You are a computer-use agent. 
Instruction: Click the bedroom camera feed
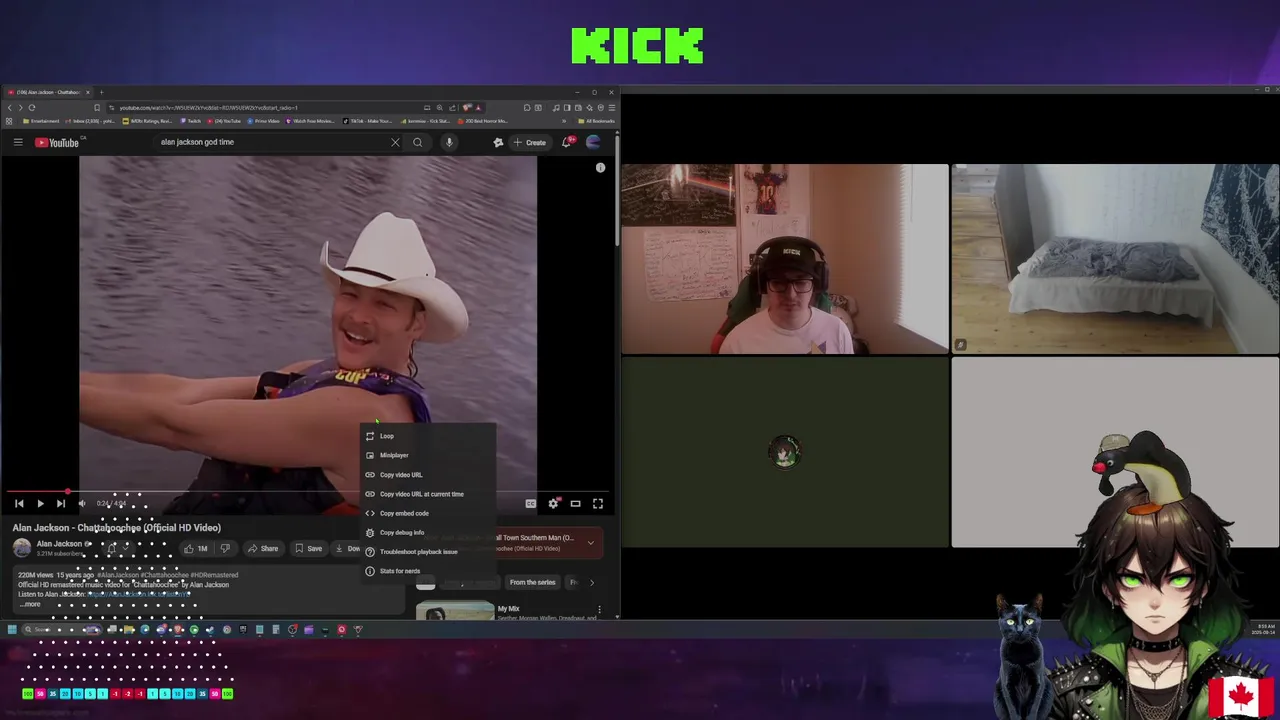1115,259
